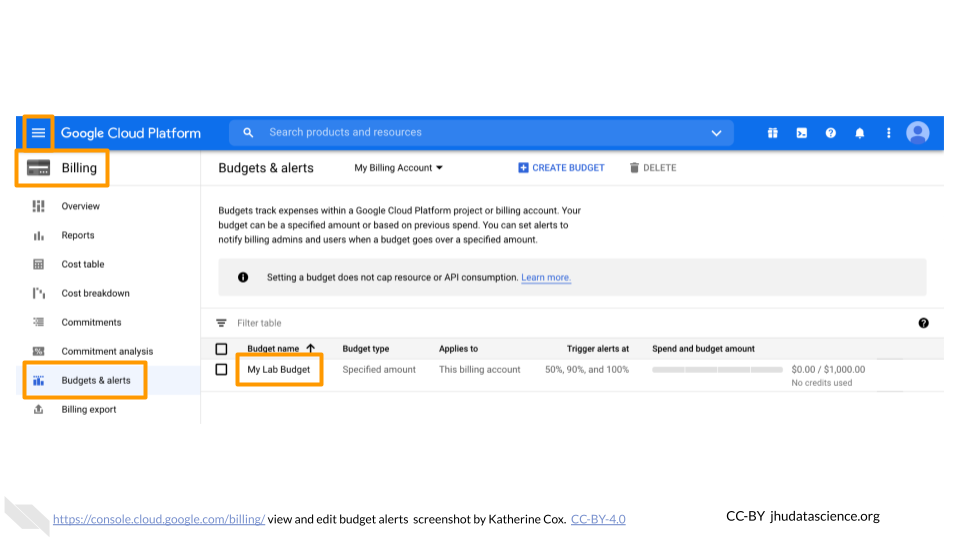This screenshot has width=960, height=540.
Task: Check the My Lab Budget row checkbox
Action: tap(221, 370)
